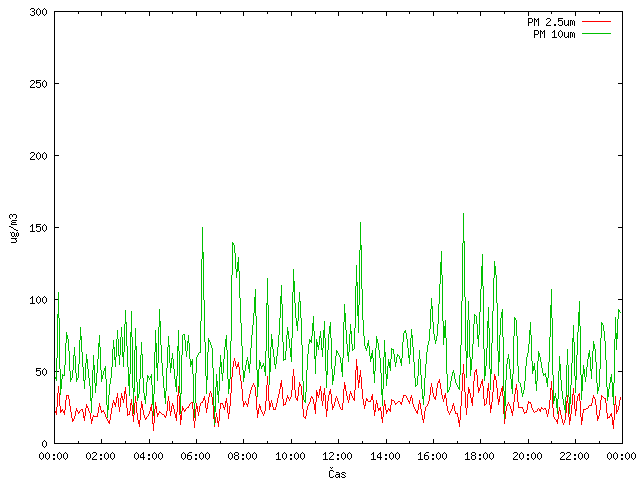
Task: Click the red PM 2.5um legend line
Action: 596,22
